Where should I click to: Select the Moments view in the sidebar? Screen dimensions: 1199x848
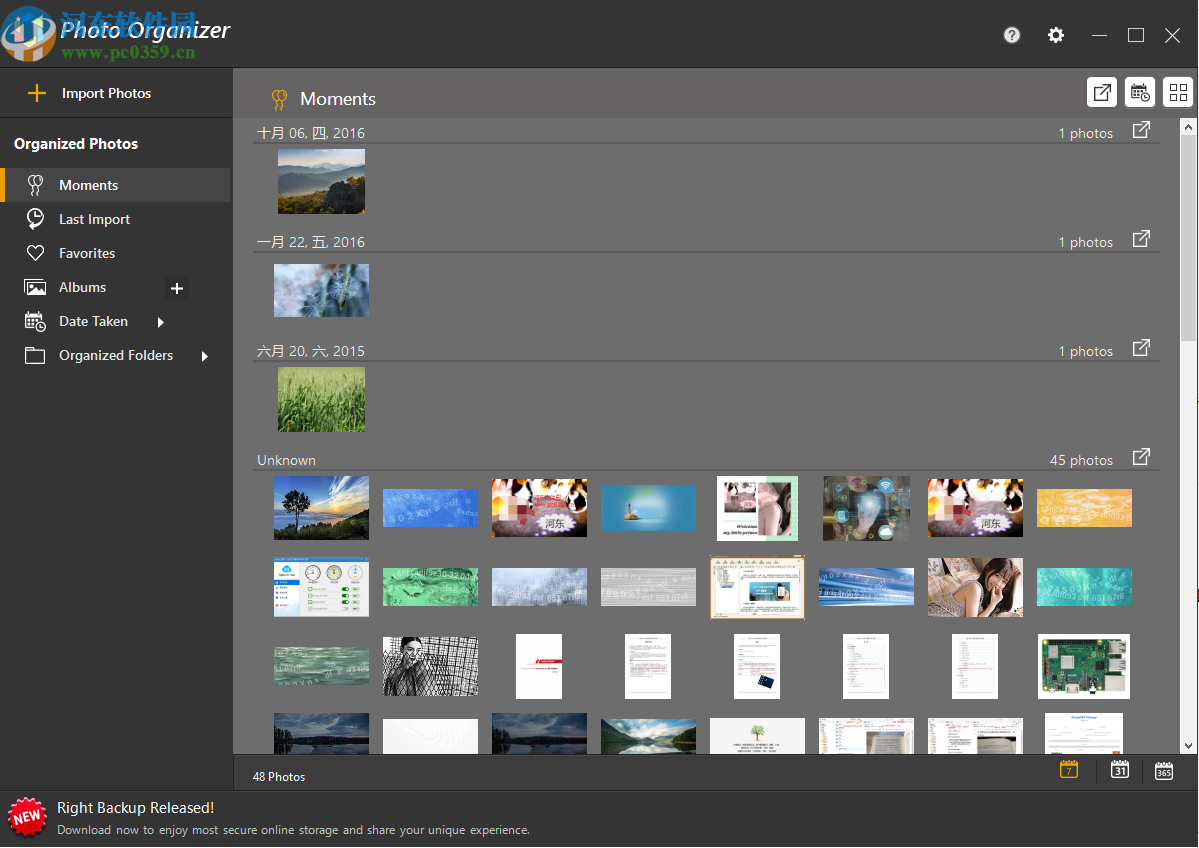tap(88, 185)
